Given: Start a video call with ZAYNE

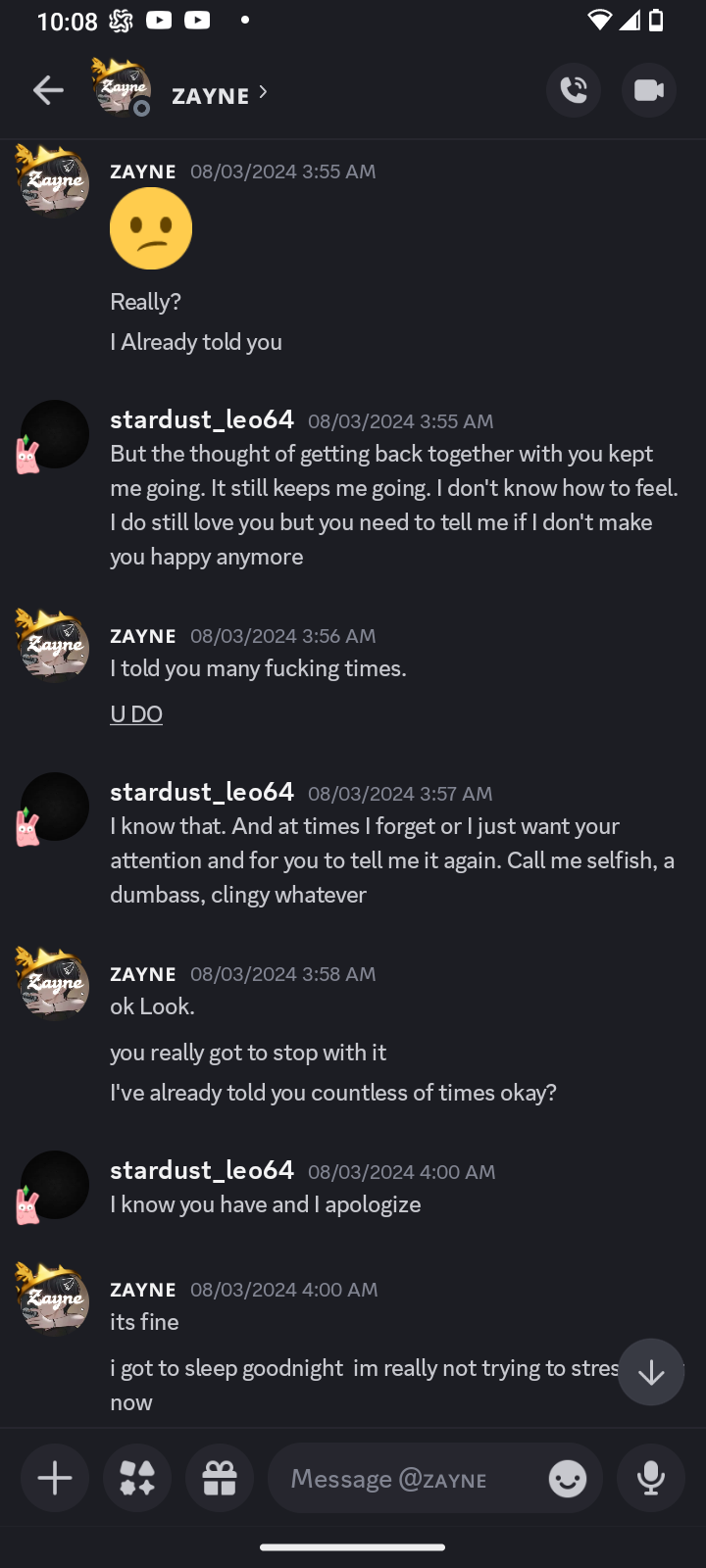Looking at the screenshot, I should [x=648, y=91].
